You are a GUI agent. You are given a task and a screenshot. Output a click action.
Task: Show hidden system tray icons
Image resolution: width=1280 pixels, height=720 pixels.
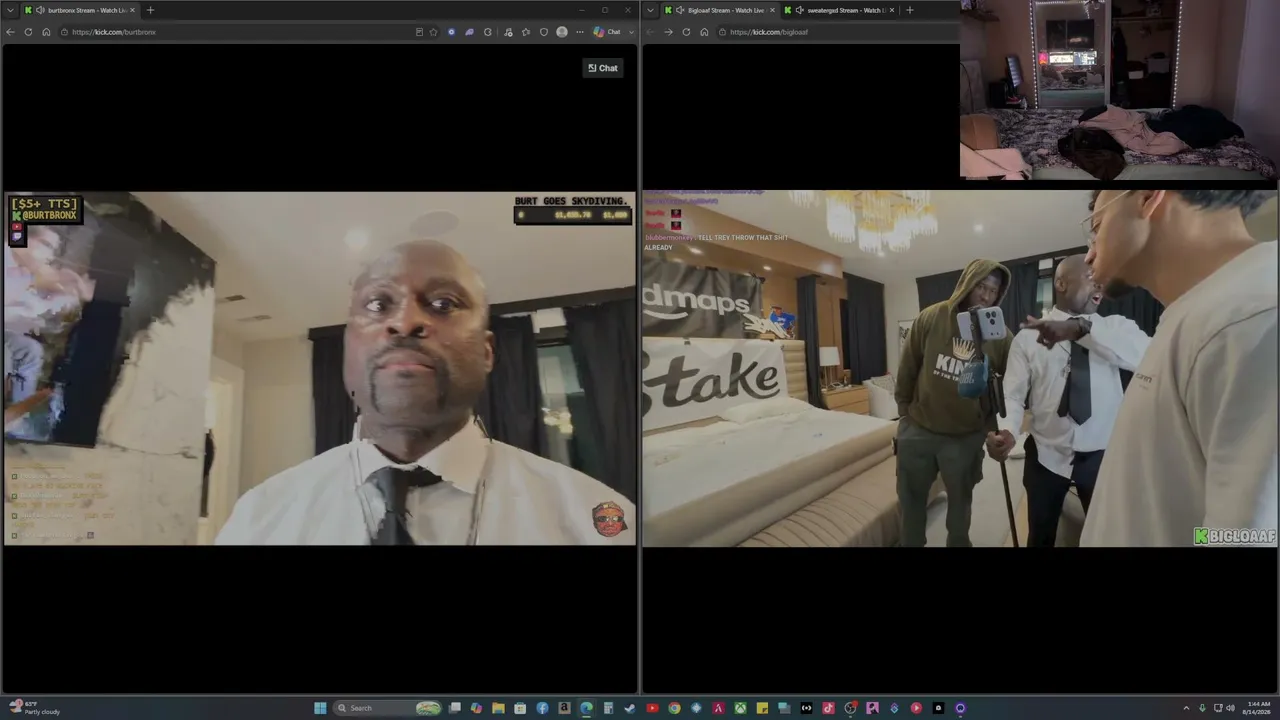click(1186, 708)
